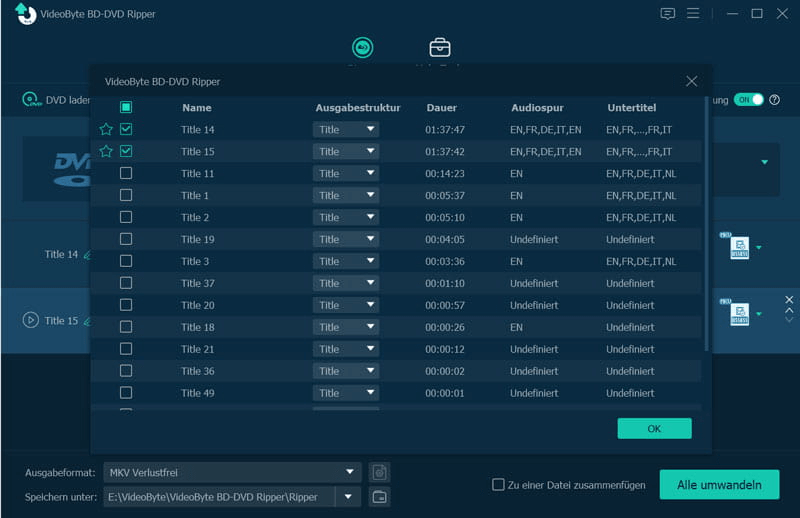Check the Title 18 checkbox
Image resolution: width=800 pixels, height=518 pixels.
(x=126, y=327)
